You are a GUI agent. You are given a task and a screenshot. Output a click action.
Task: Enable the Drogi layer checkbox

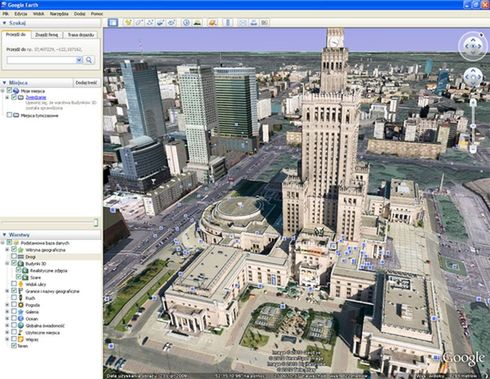coord(14,256)
